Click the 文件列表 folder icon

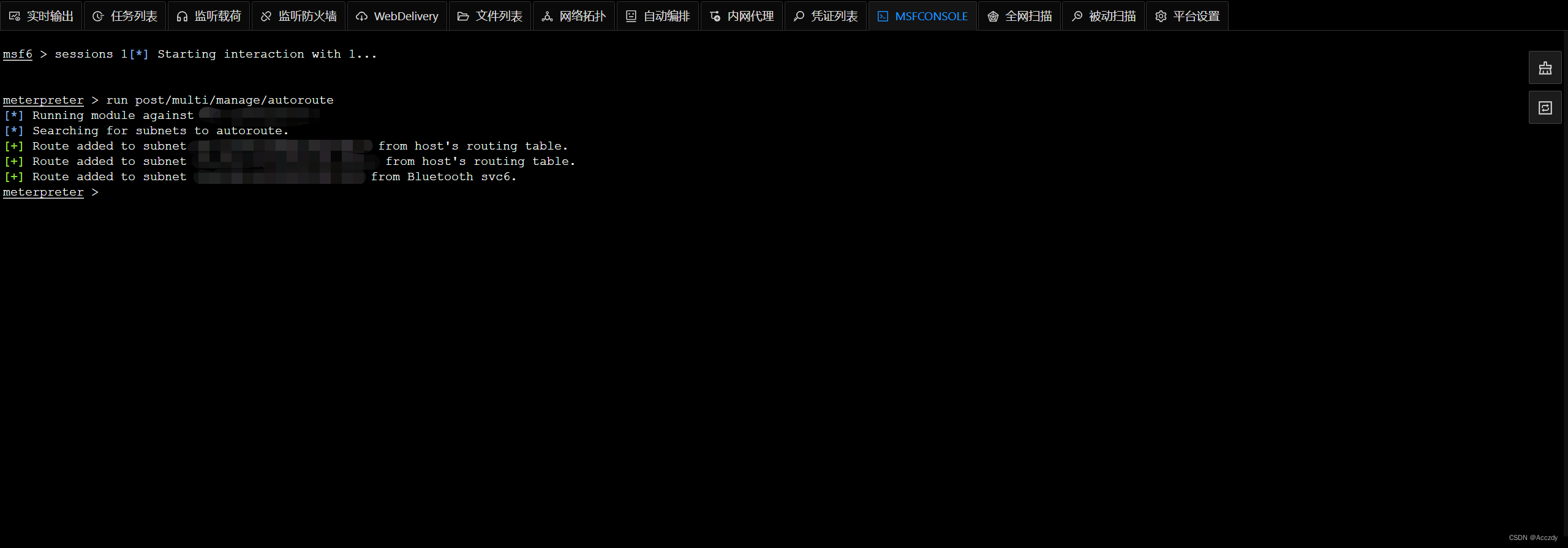coord(463,17)
